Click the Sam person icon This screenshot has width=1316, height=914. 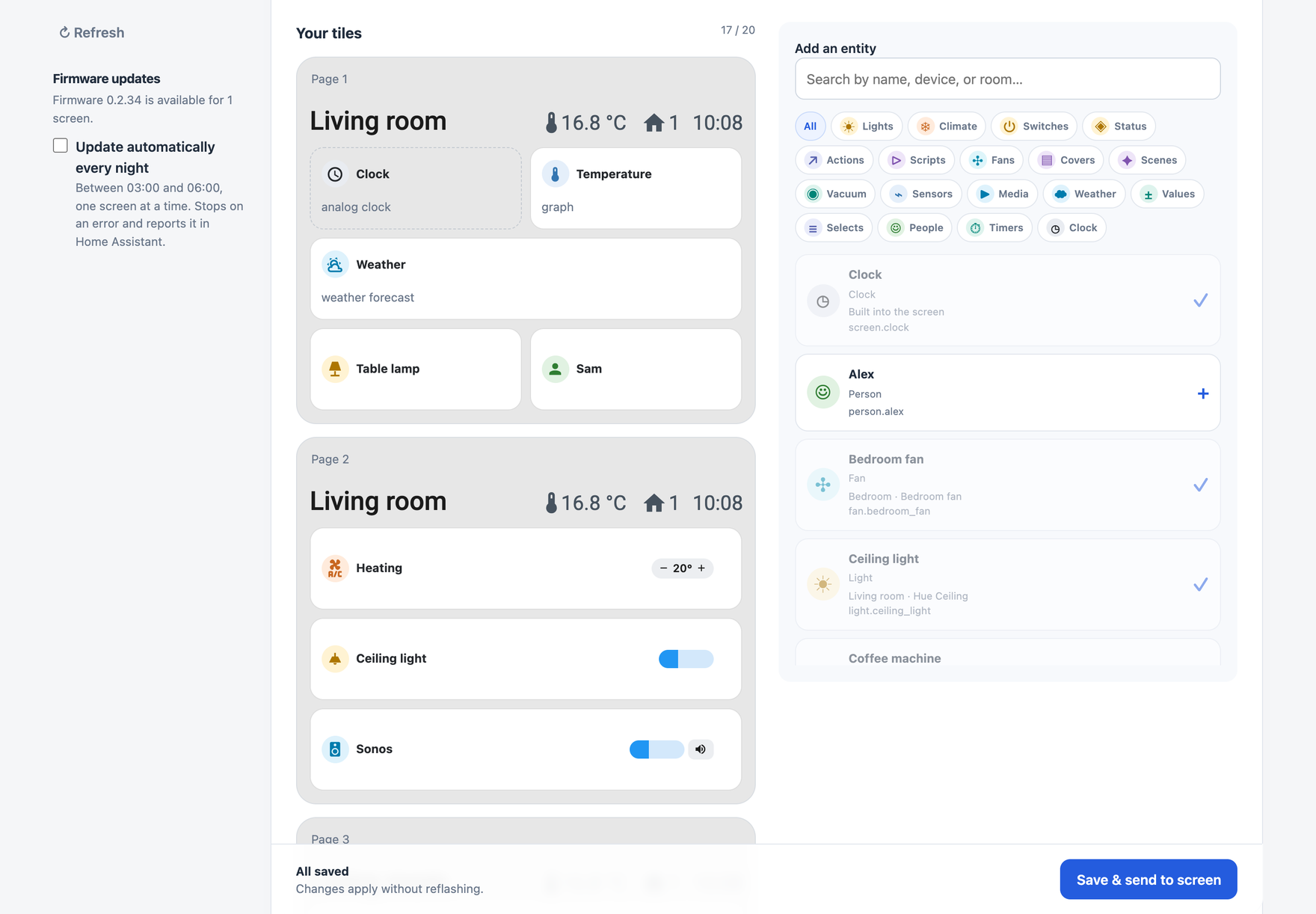(555, 369)
